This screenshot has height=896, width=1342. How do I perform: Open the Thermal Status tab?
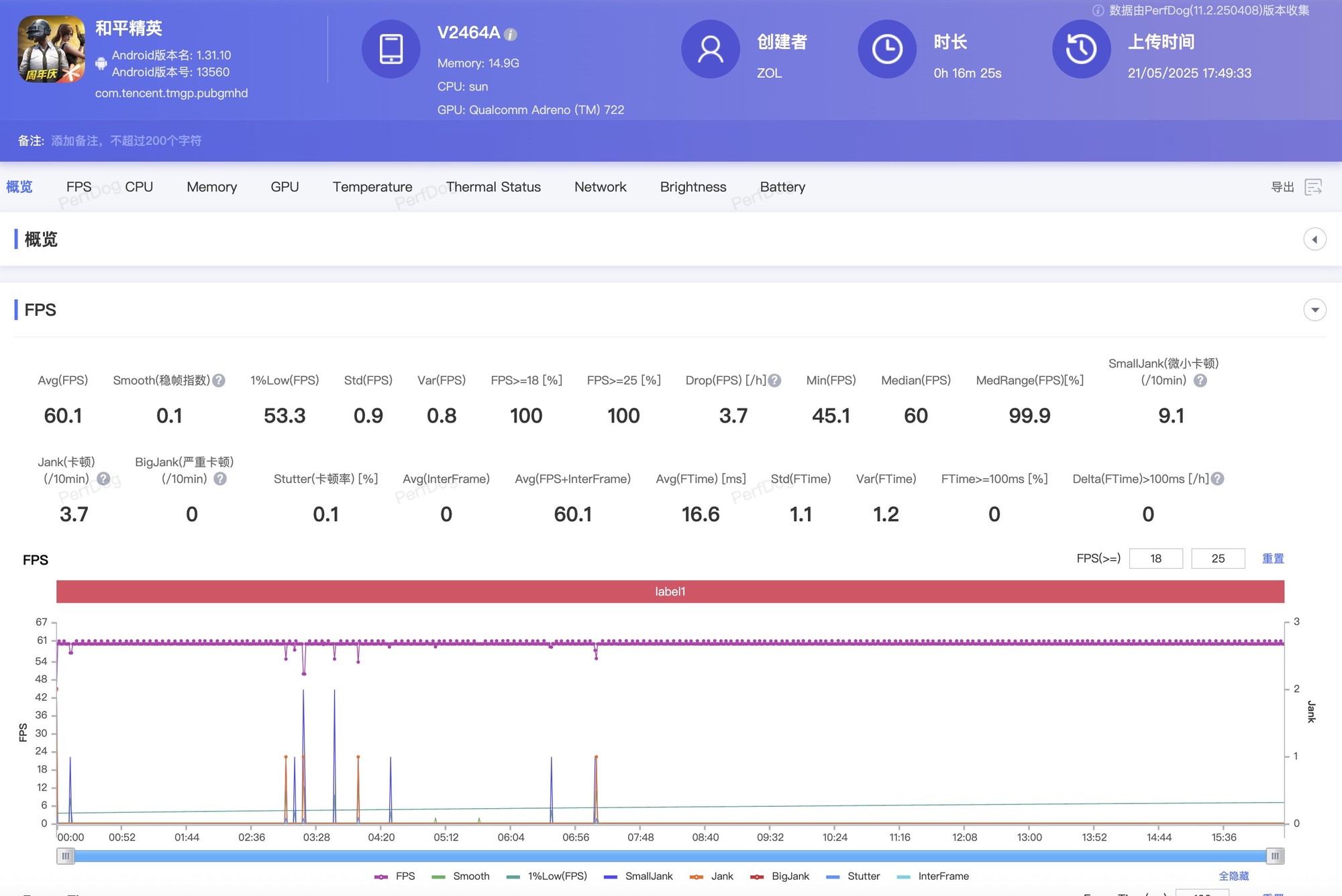pyautogui.click(x=493, y=187)
